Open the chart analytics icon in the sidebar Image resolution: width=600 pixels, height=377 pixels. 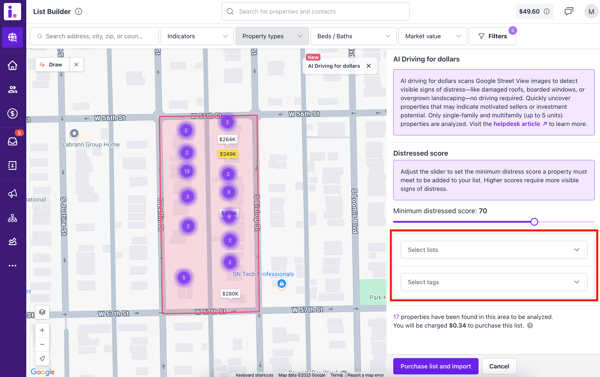[12, 242]
